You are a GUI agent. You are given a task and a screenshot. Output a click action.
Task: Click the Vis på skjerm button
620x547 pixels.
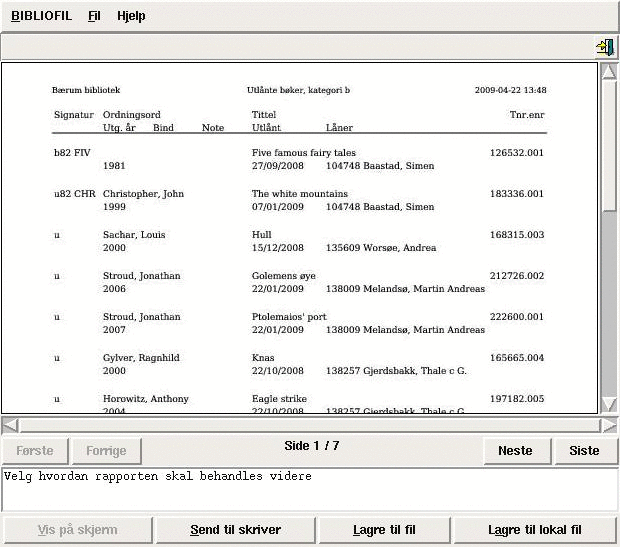tap(77, 530)
